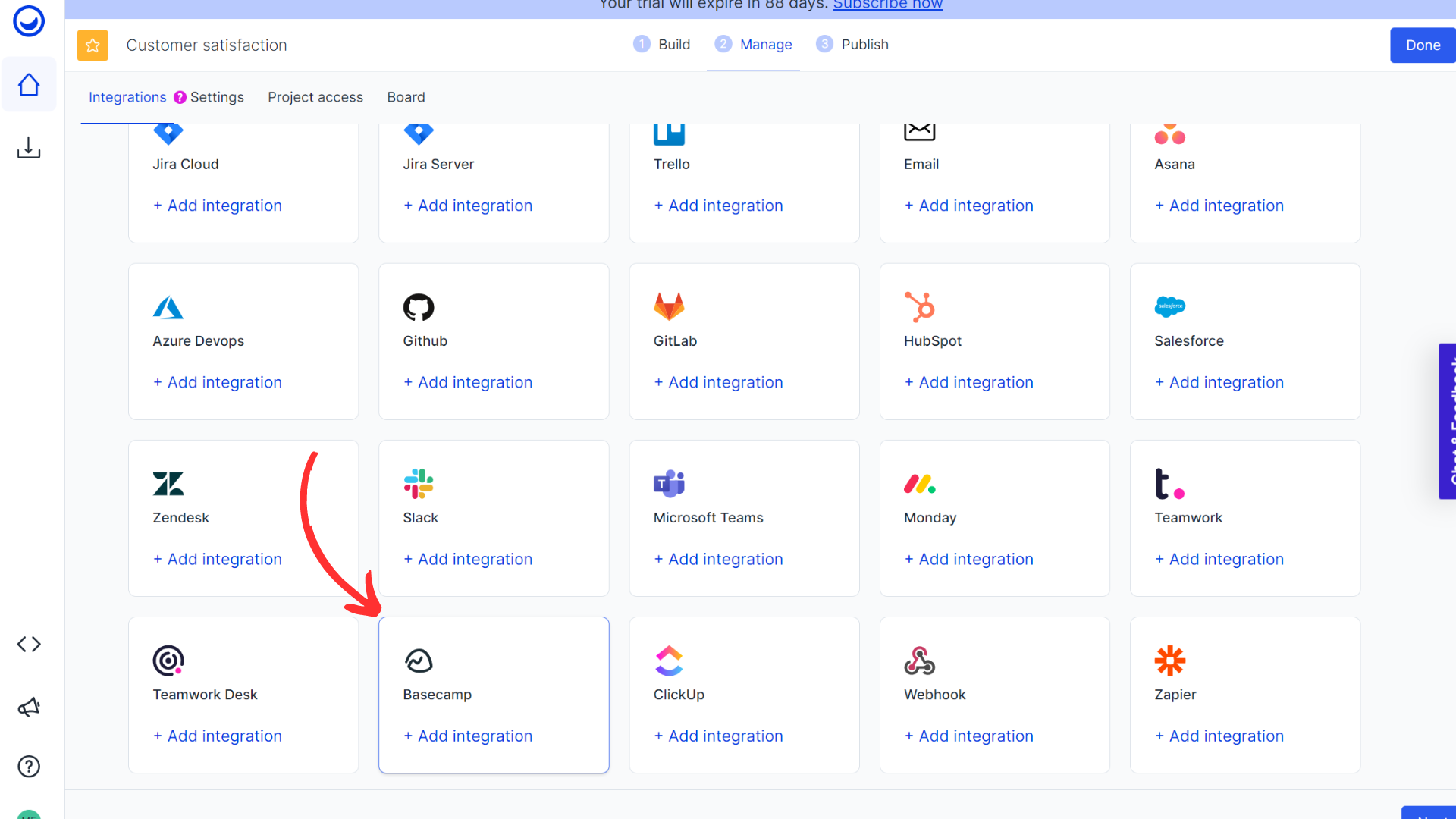
Task: Click the download icon in sidebar
Action: coord(29,147)
